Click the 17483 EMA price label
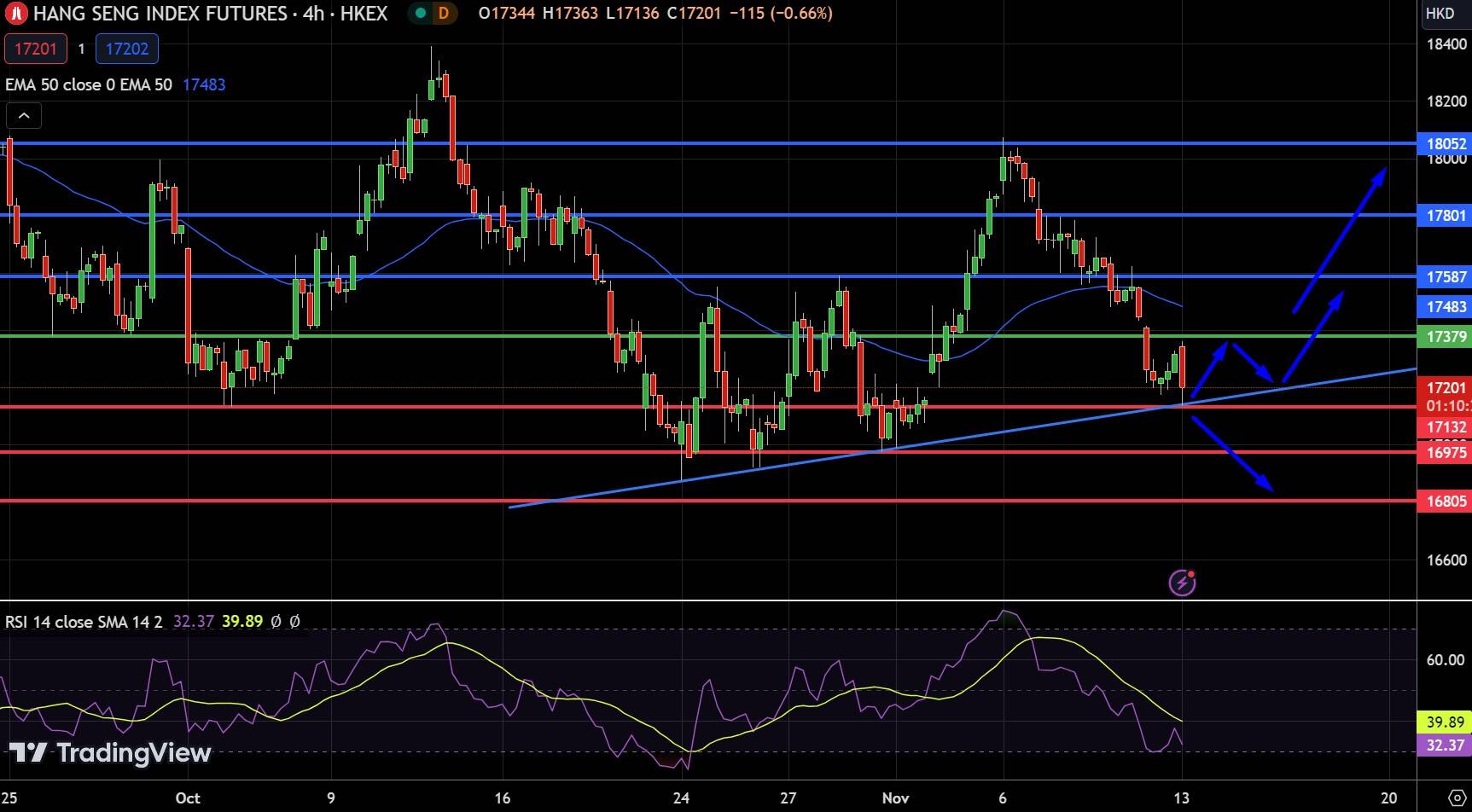The image size is (1472, 812). pos(1445,307)
